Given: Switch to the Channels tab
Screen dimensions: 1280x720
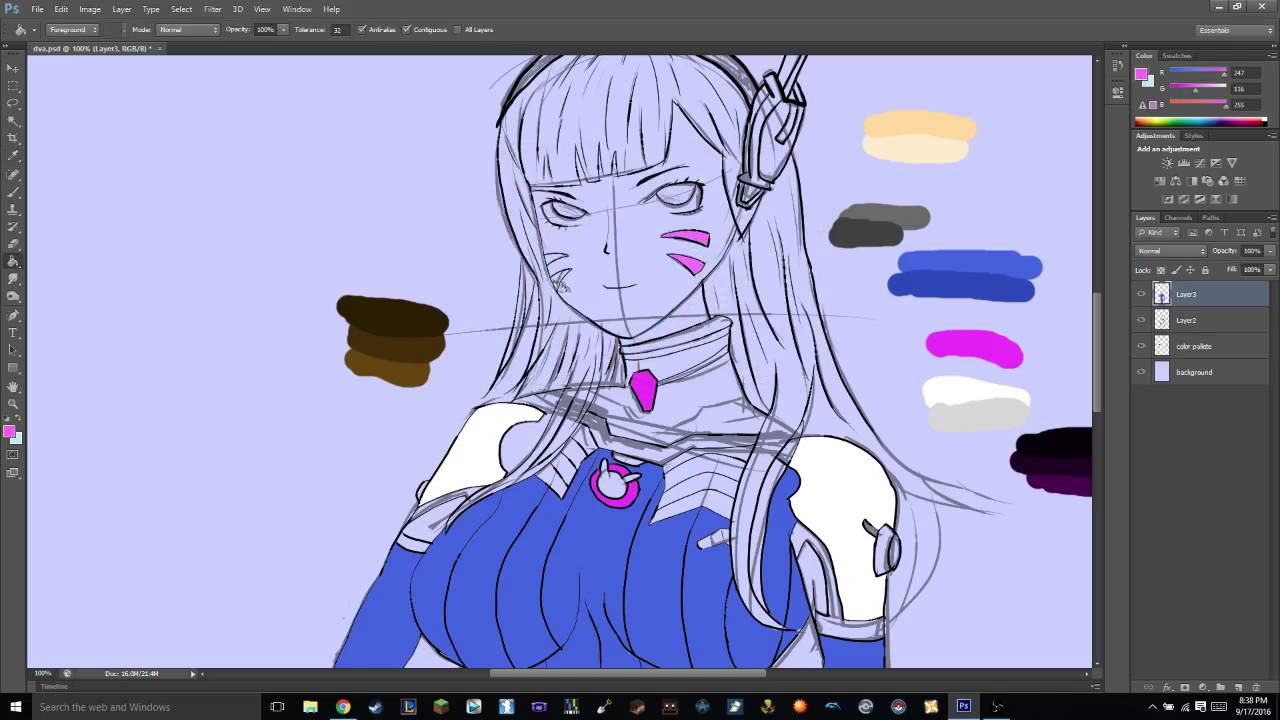Looking at the screenshot, I should [1178, 218].
